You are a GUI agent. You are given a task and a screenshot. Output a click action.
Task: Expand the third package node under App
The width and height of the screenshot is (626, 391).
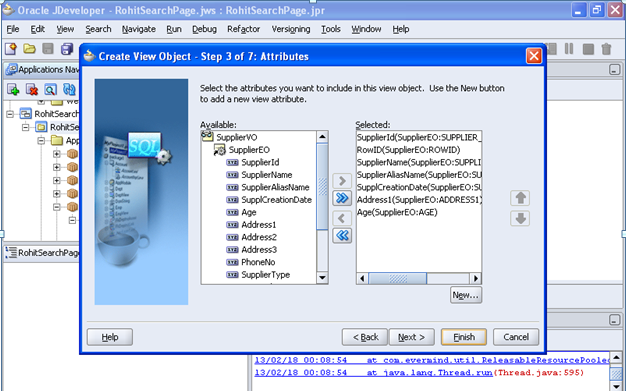point(56,180)
